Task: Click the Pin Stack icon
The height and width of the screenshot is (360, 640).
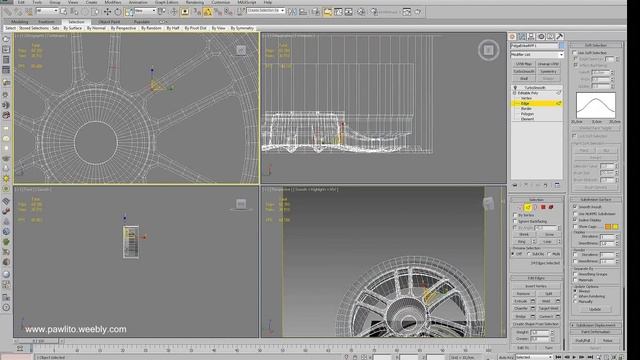Action: tap(515, 185)
